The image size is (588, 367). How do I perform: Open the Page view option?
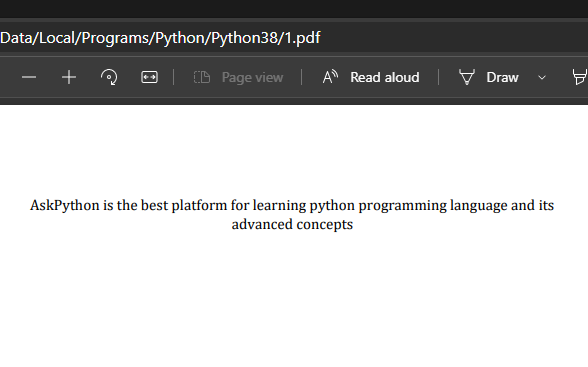coord(238,78)
